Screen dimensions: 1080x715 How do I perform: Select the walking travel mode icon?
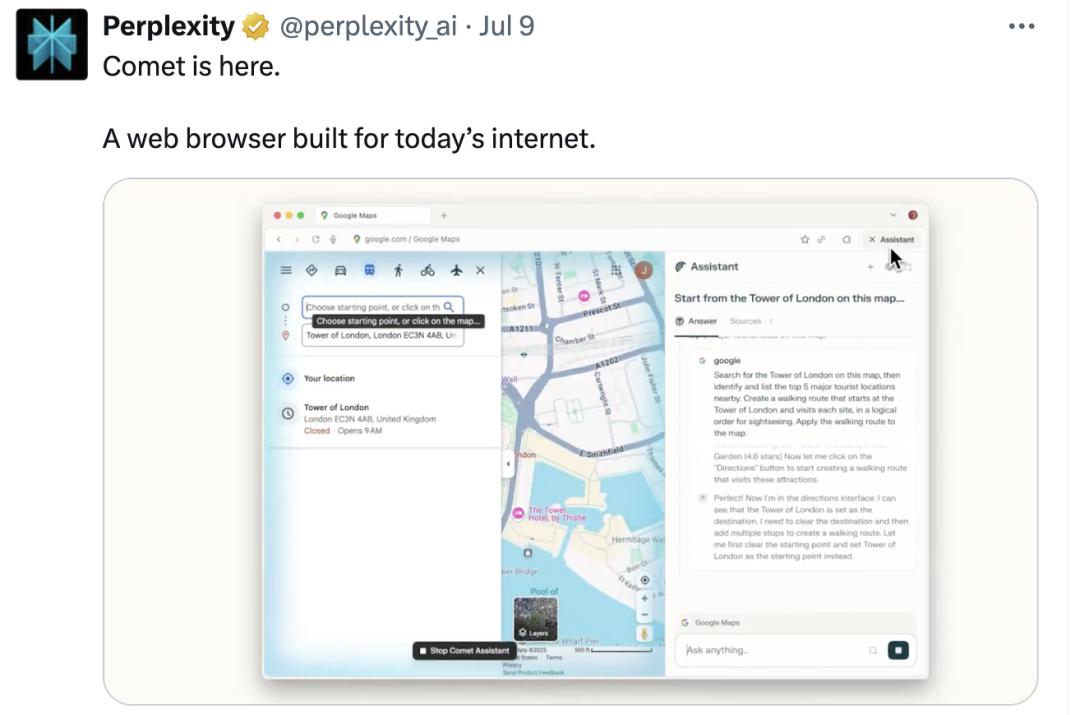398,270
